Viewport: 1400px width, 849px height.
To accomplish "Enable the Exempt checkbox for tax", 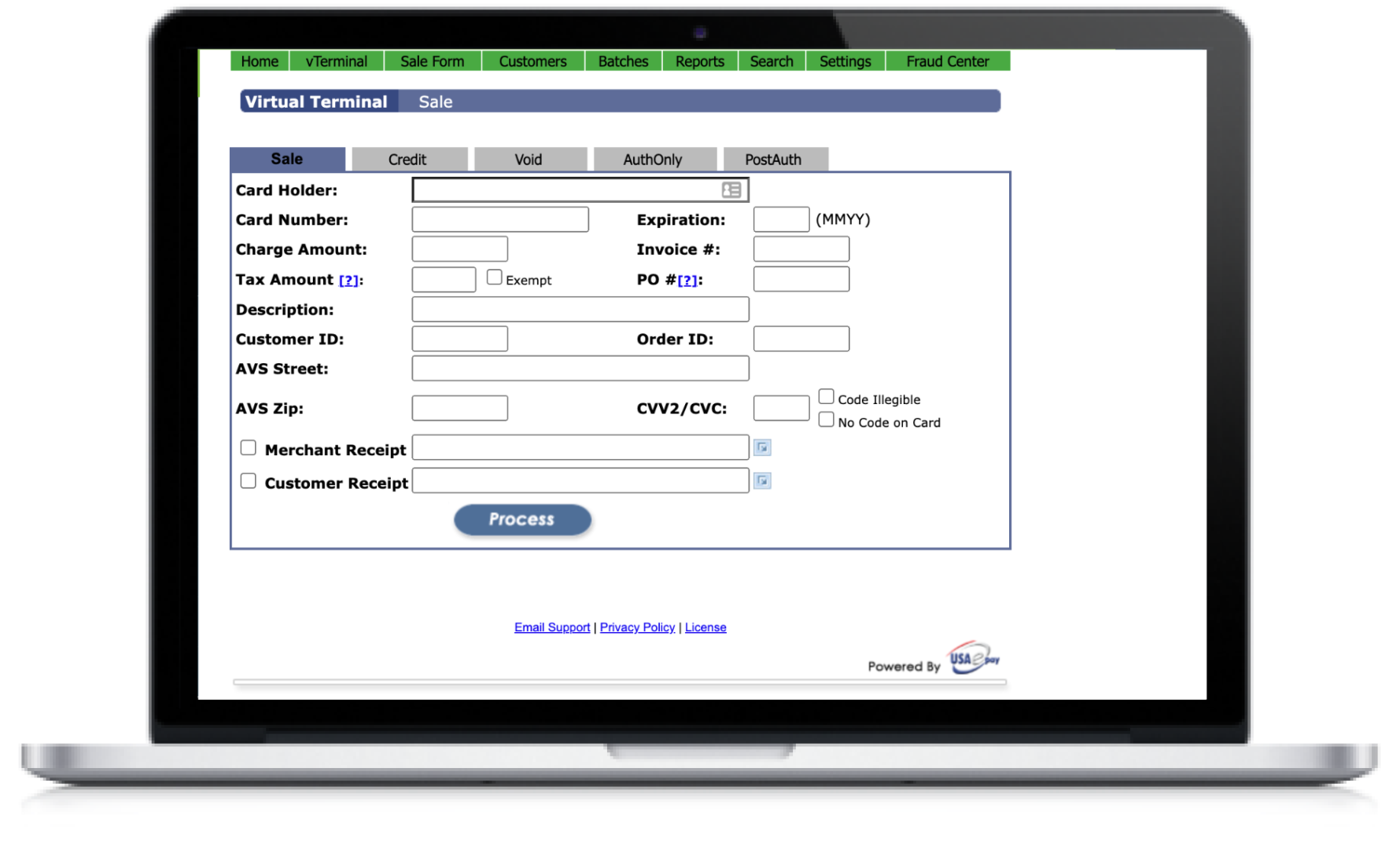I will click(494, 276).
